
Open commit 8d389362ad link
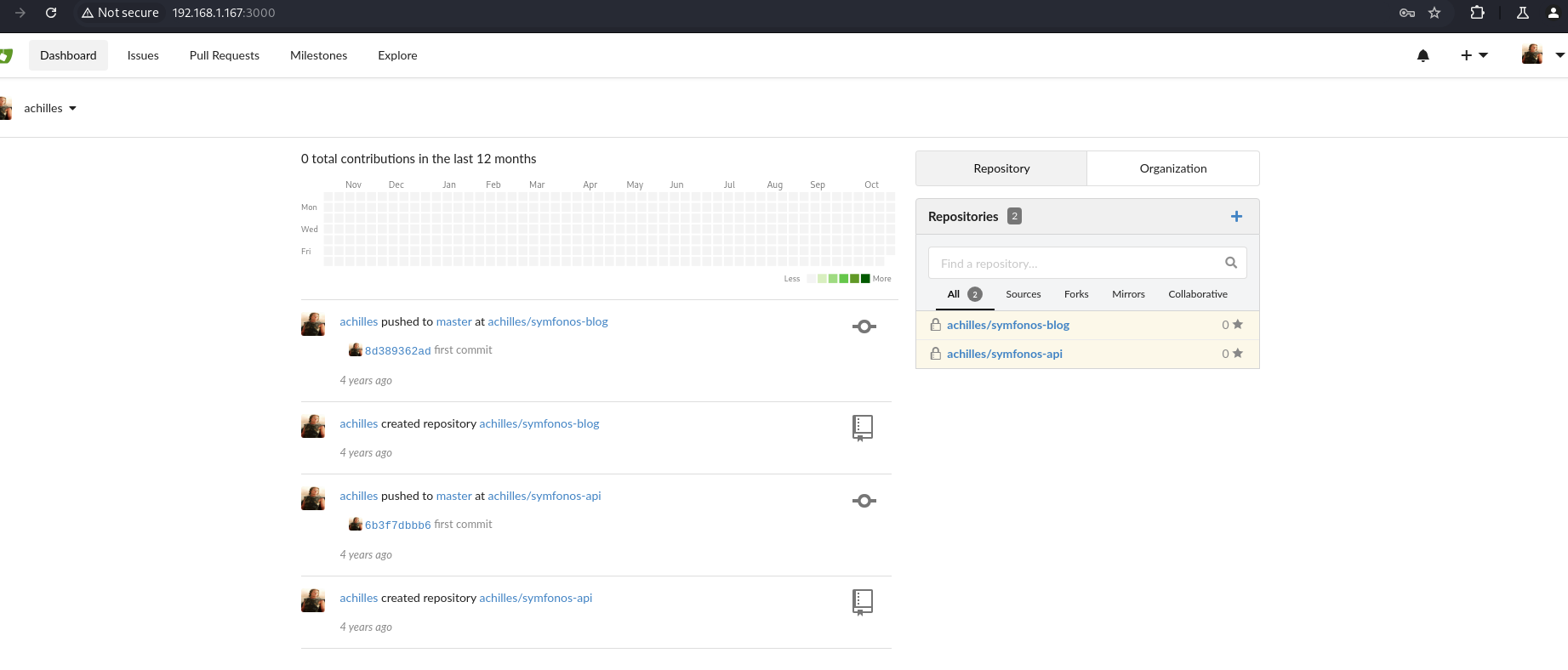coord(397,351)
